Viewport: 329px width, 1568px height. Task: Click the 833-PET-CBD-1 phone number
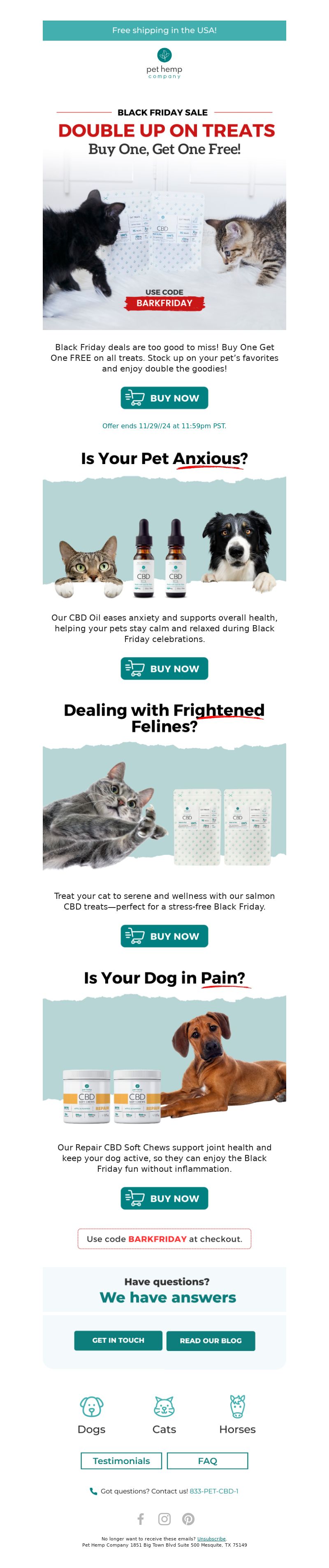pyautogui.click(x=214, y=1491)
